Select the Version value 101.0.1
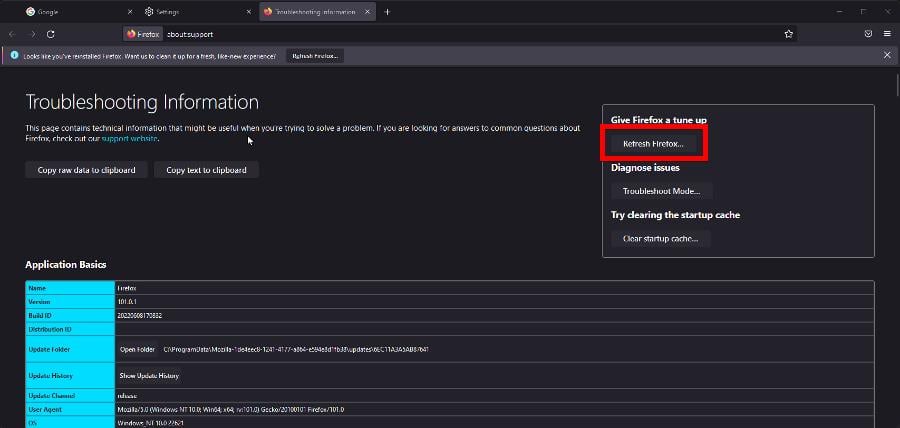 coord(125,302)
